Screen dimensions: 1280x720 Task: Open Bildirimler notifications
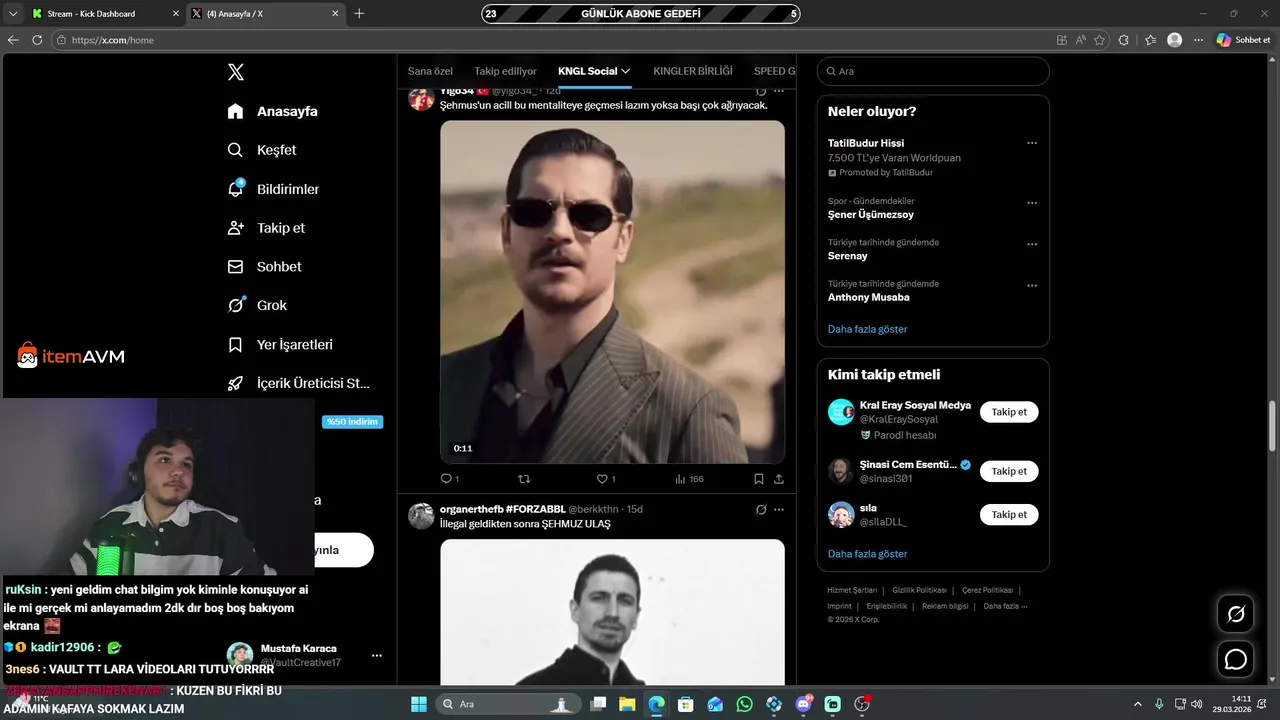tap(273, 189)
